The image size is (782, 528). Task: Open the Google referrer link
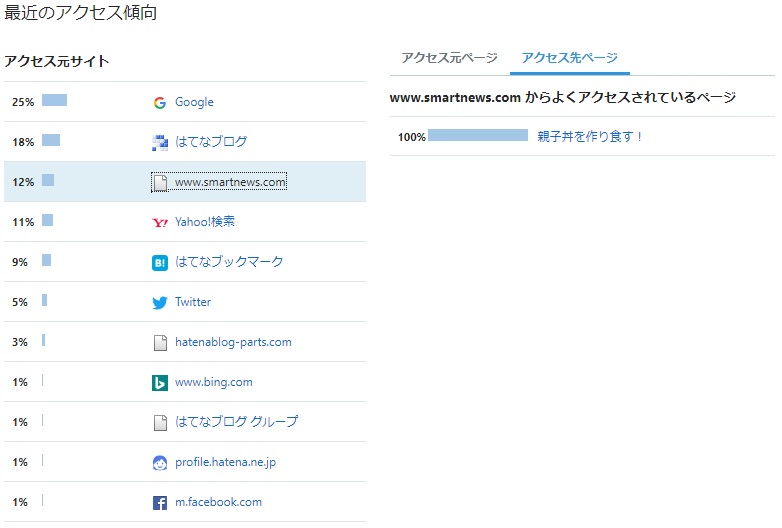[x=194, y=102]
